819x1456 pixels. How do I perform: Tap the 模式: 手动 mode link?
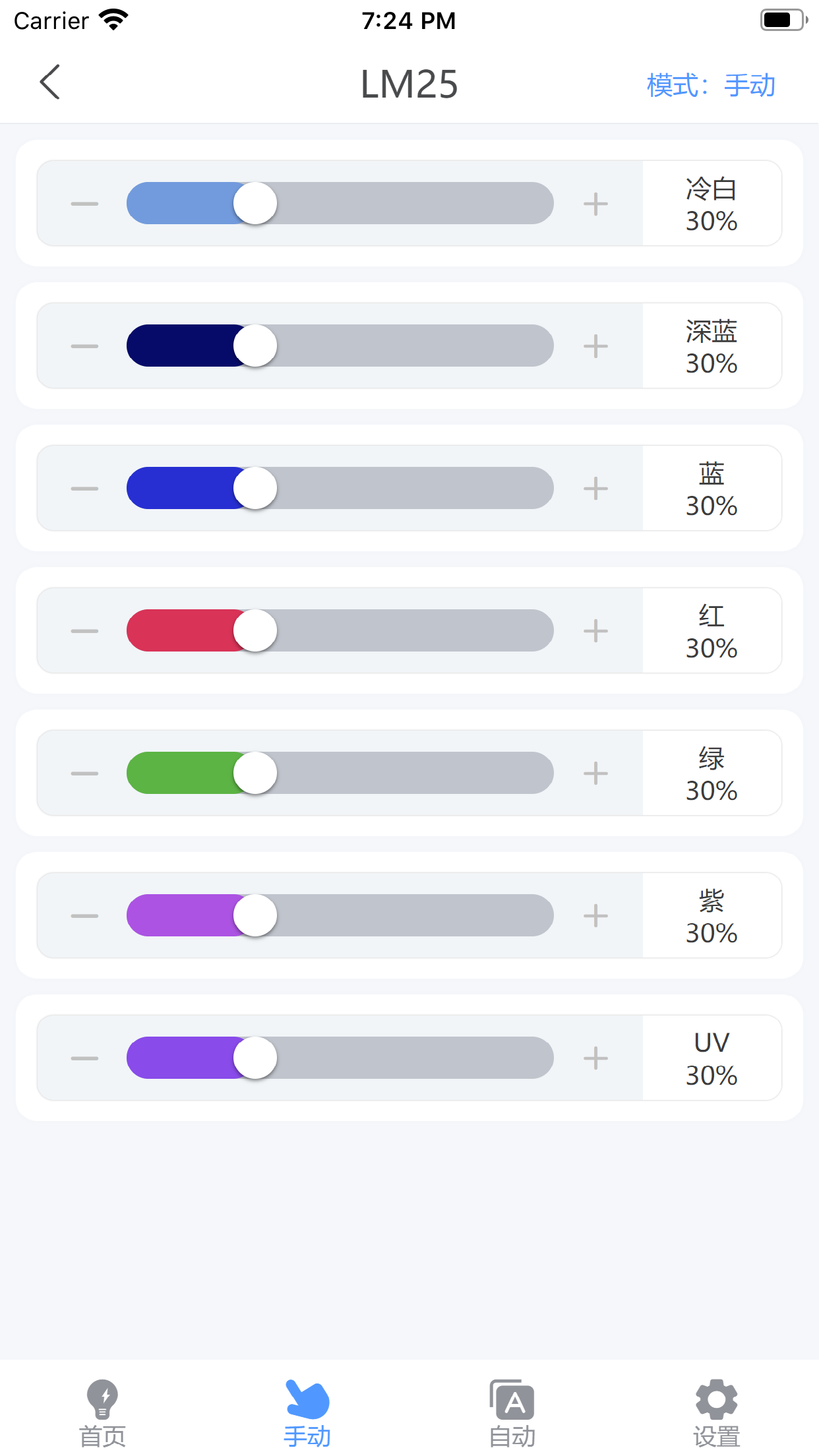point(710,86)
